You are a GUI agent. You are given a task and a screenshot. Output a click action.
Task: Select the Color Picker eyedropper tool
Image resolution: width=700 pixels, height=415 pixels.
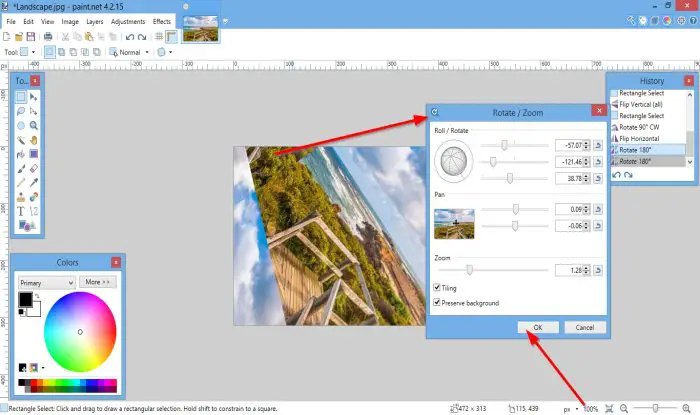click(x=34, y=183)
